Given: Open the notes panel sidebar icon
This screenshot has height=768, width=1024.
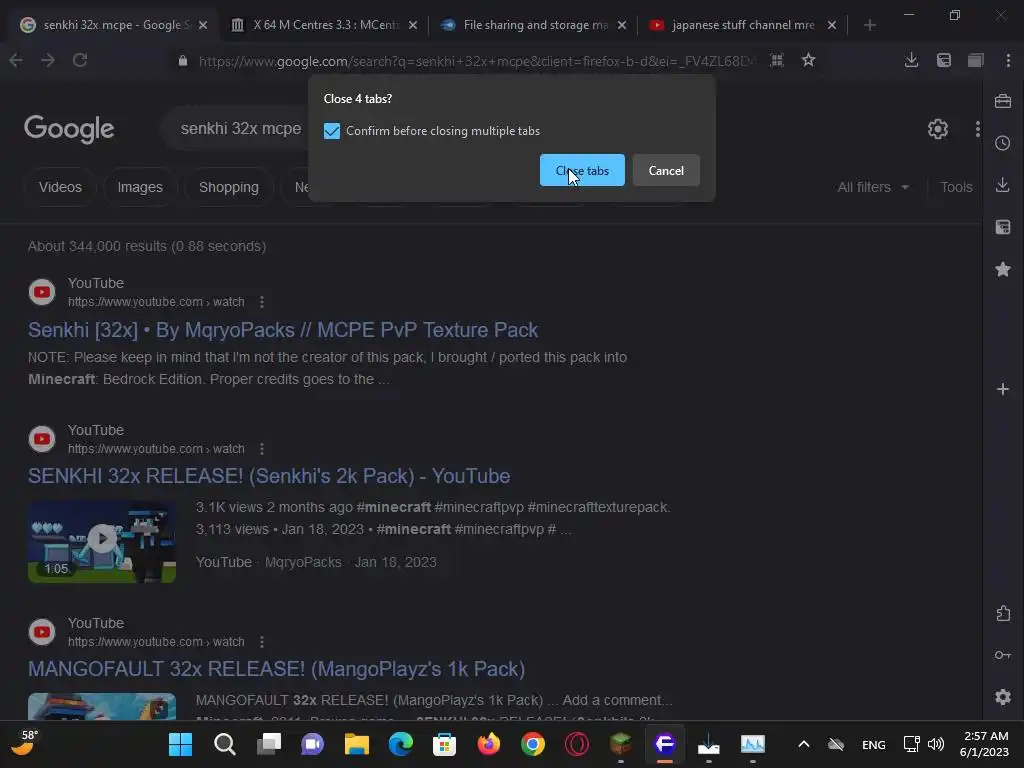Looking at the screenshot, I should pos(1003,227).
